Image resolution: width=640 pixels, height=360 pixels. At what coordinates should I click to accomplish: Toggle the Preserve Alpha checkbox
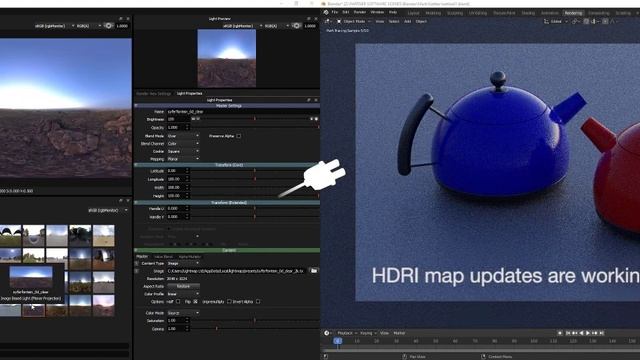pyautogui.click(x=239, y=136)
